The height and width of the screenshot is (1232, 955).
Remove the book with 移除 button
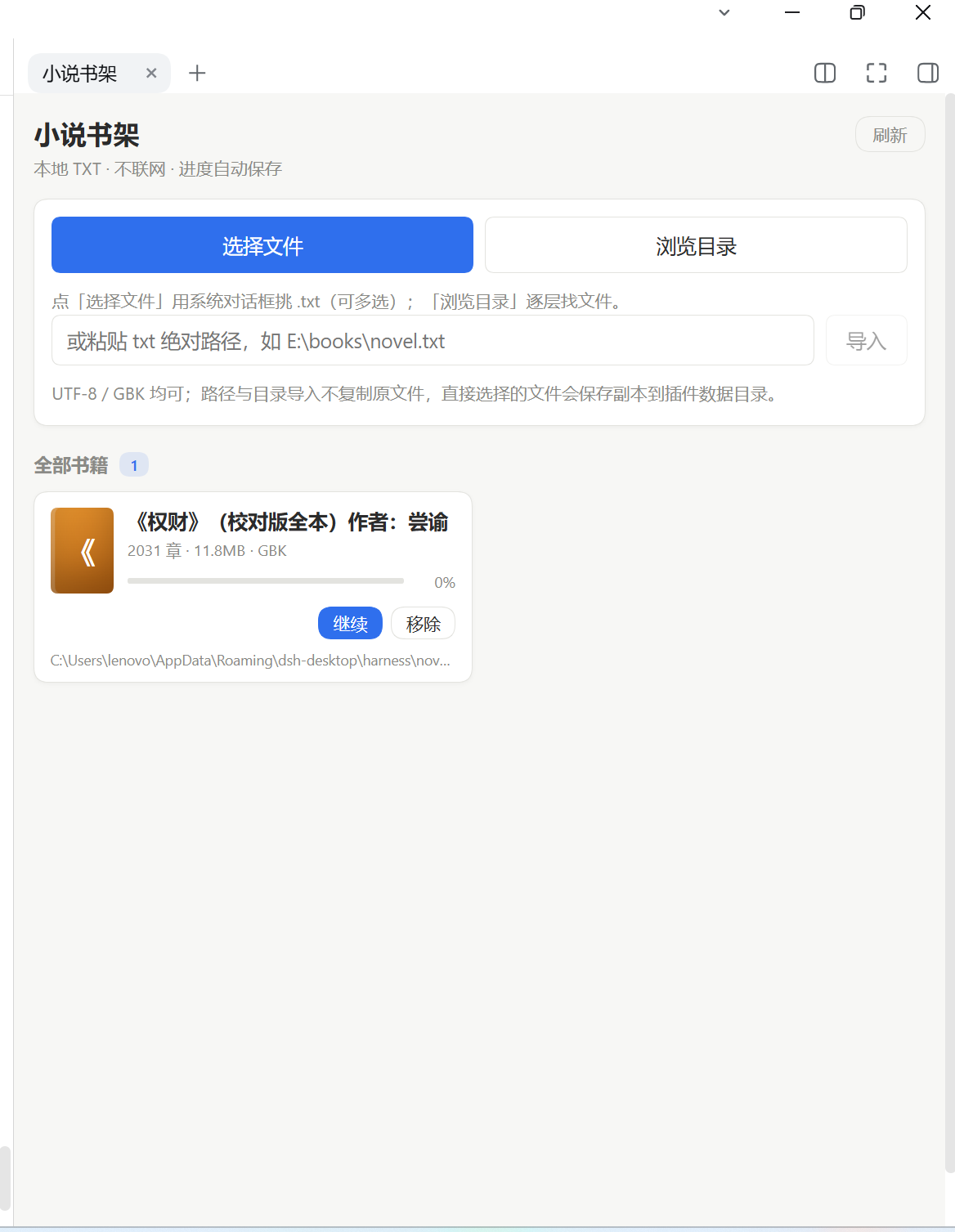tap(423, 623)
